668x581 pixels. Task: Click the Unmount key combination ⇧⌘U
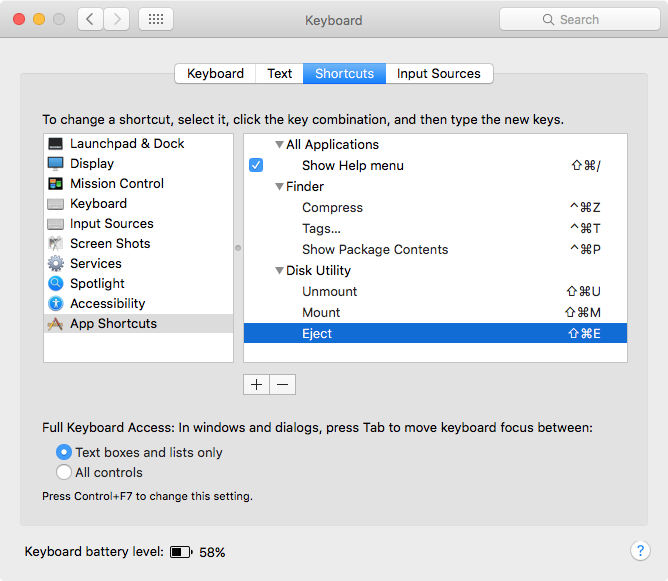tap(584, 292)
